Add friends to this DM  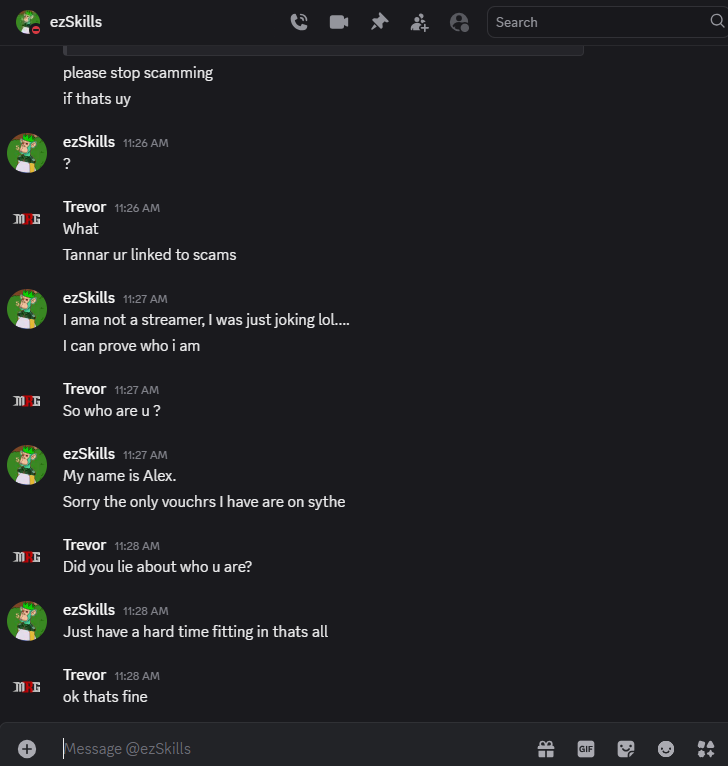(419, 22)
